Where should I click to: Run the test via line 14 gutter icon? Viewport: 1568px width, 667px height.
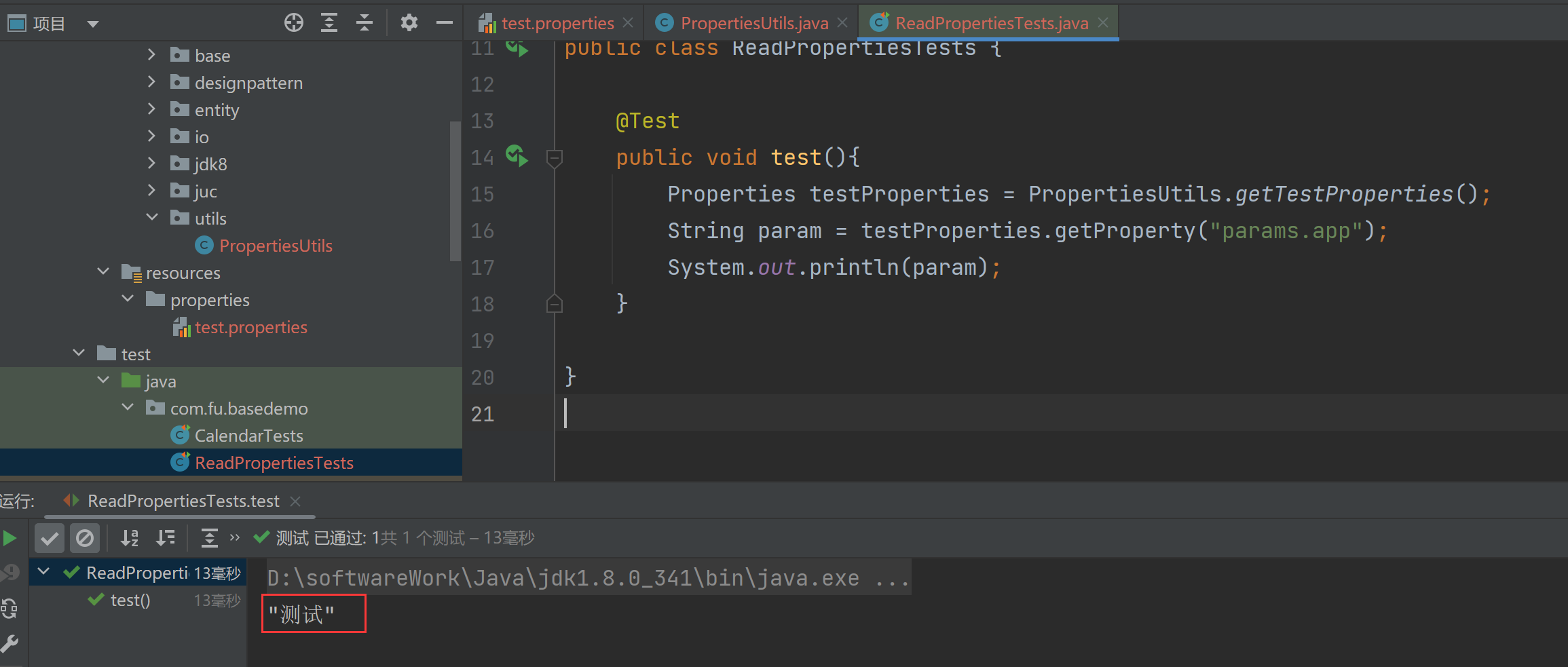pyautogui.click(x=517, y=157)
